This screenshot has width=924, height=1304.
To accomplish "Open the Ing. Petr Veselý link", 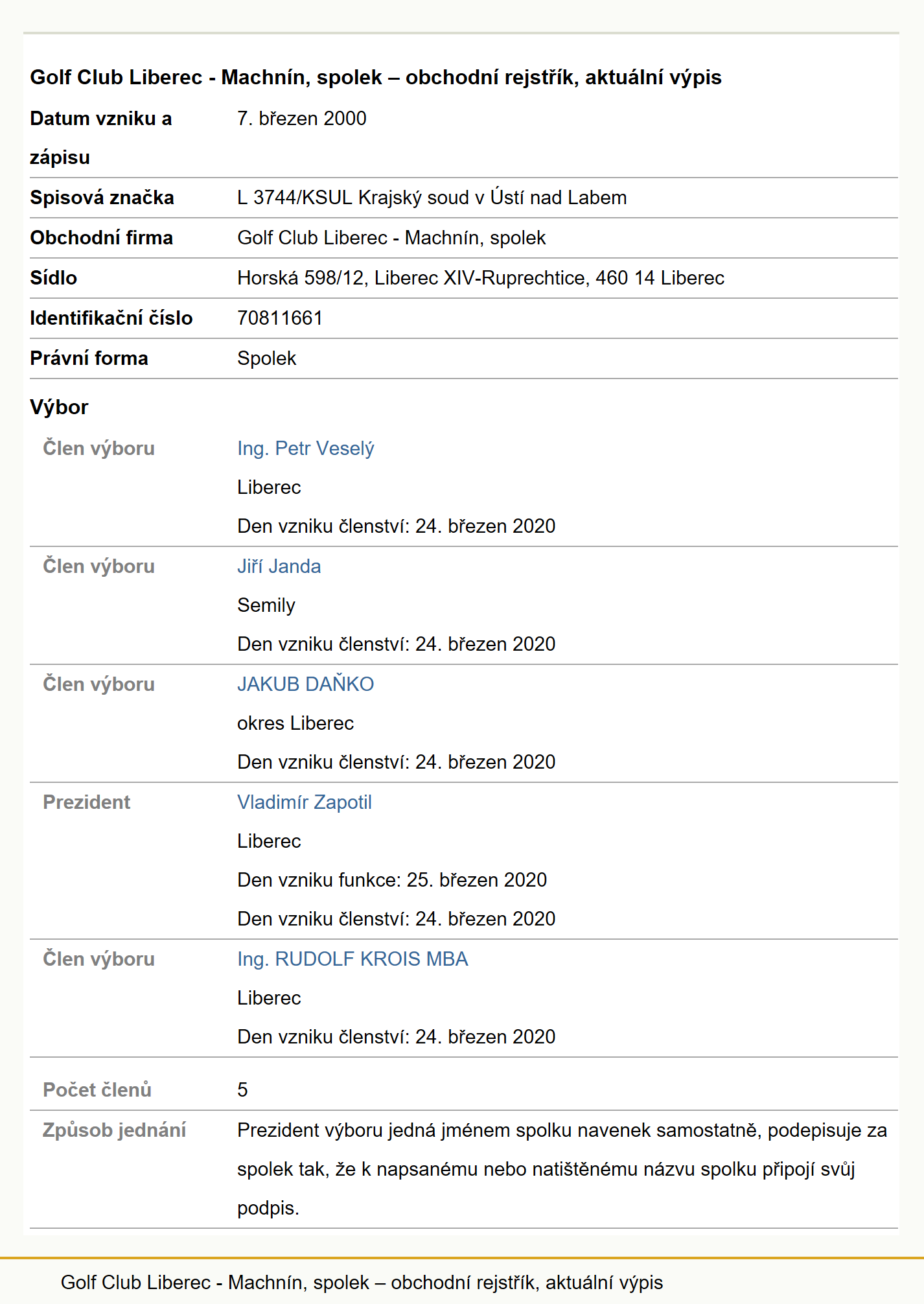I will coord(306,448).
